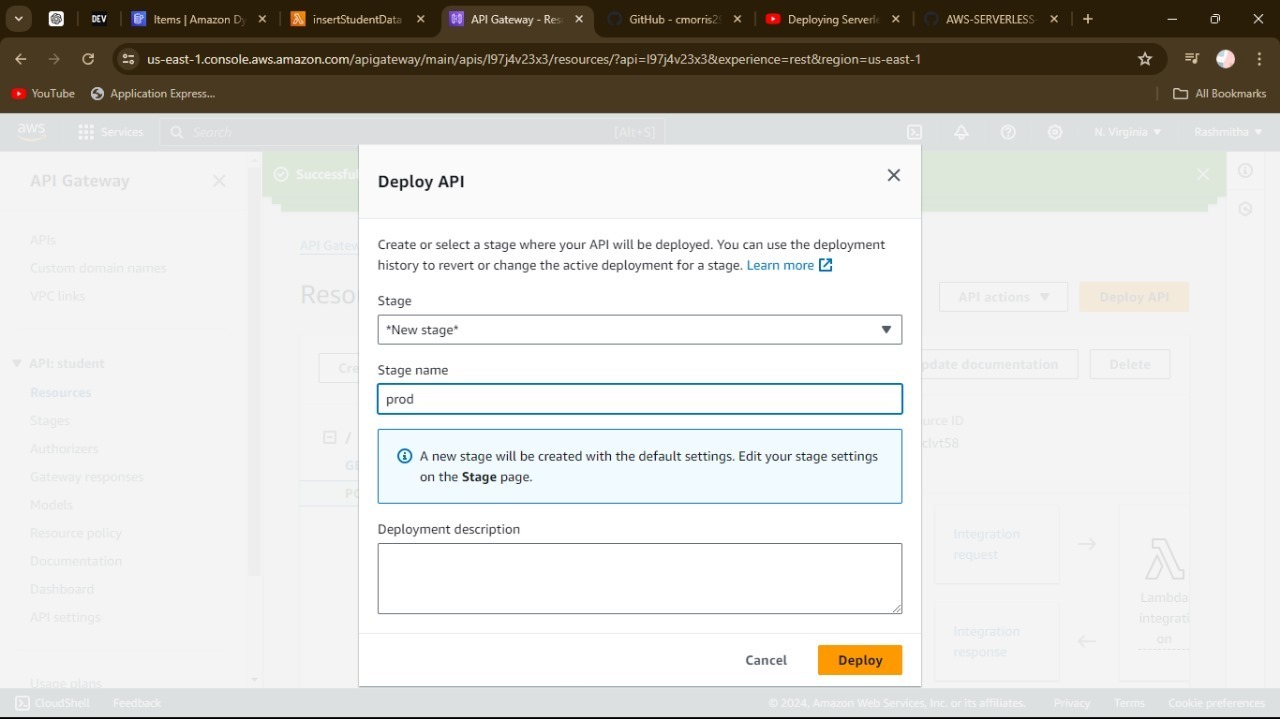The width and height of the screenshot is (1280, 719).
Task: Click the CloudShell footer button
Action: [52, 703]
